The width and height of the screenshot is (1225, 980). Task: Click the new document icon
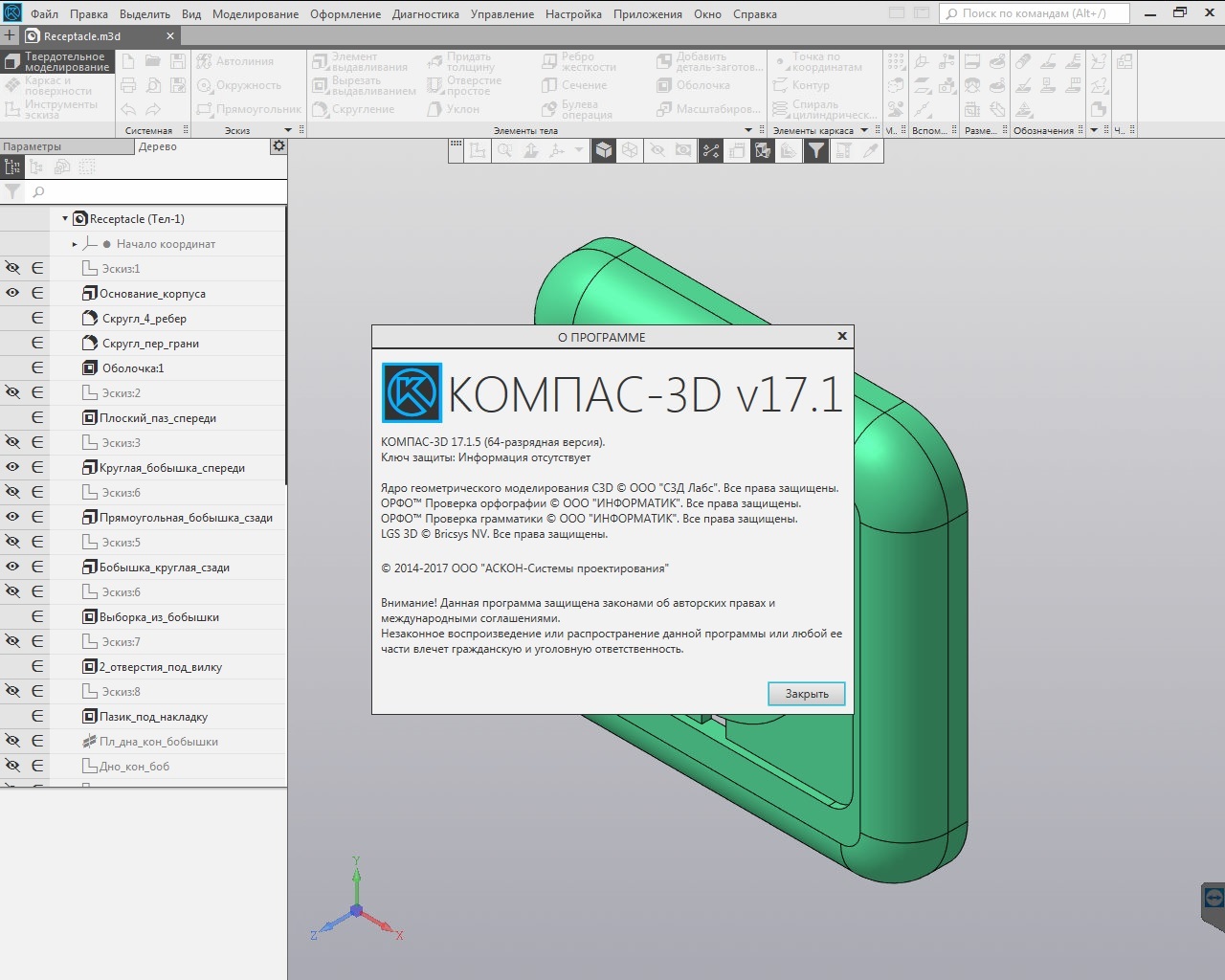[x=128, y=60]
